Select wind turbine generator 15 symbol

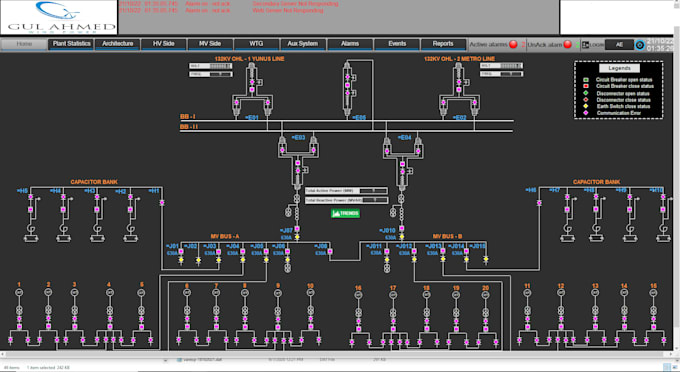654,293
